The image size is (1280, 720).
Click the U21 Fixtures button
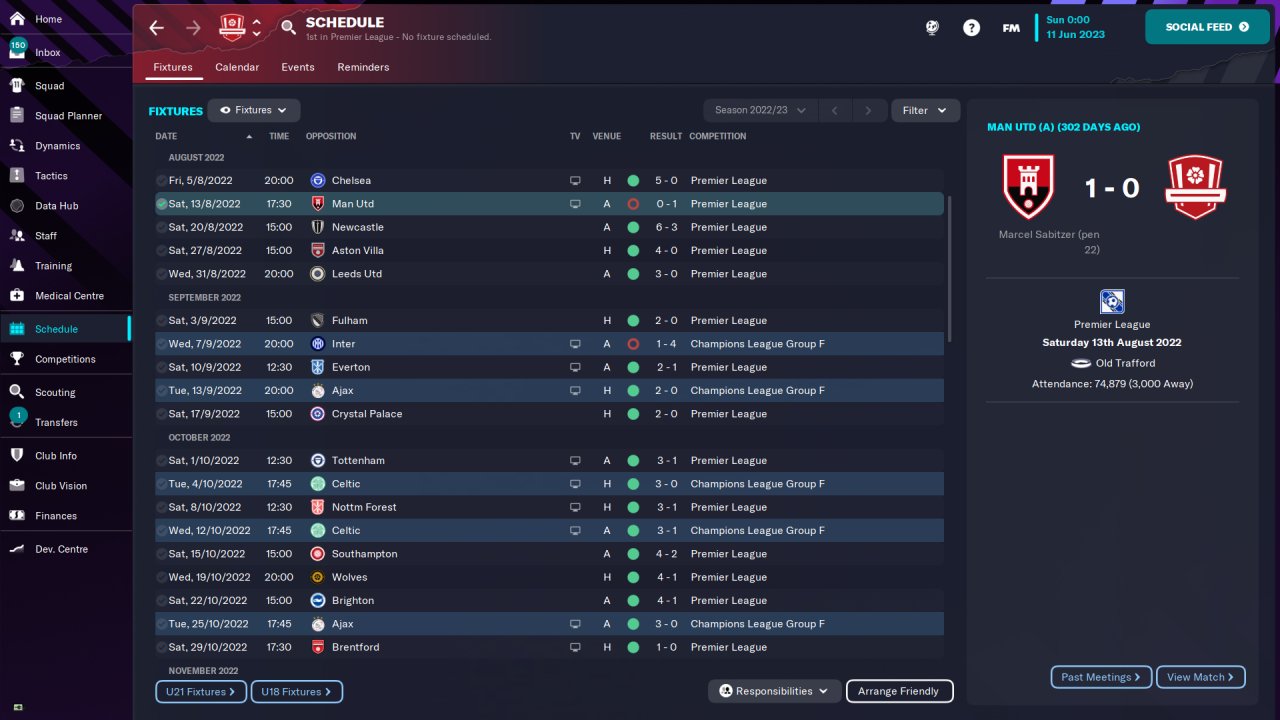tap(201, 691)
